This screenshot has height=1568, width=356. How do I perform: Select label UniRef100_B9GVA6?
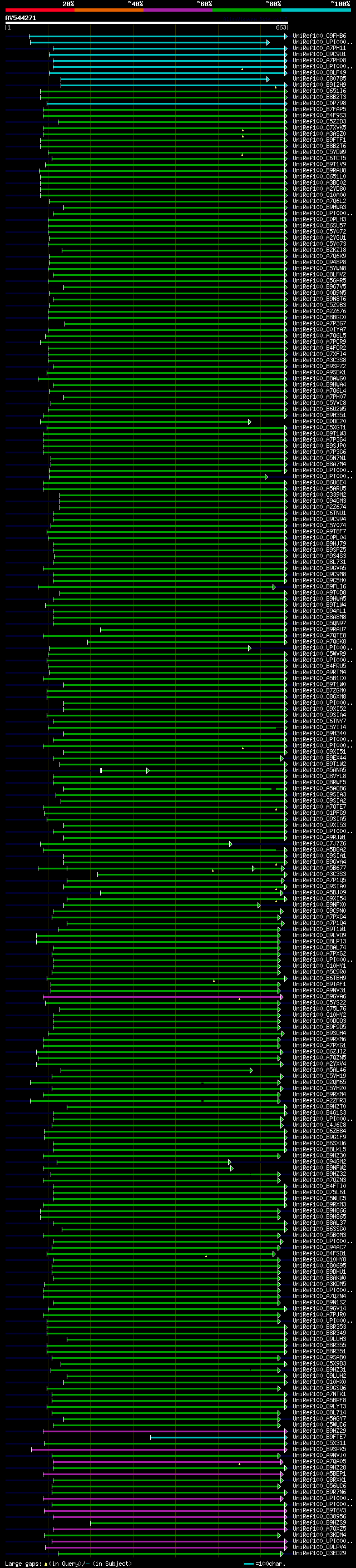tap(319, 996)
